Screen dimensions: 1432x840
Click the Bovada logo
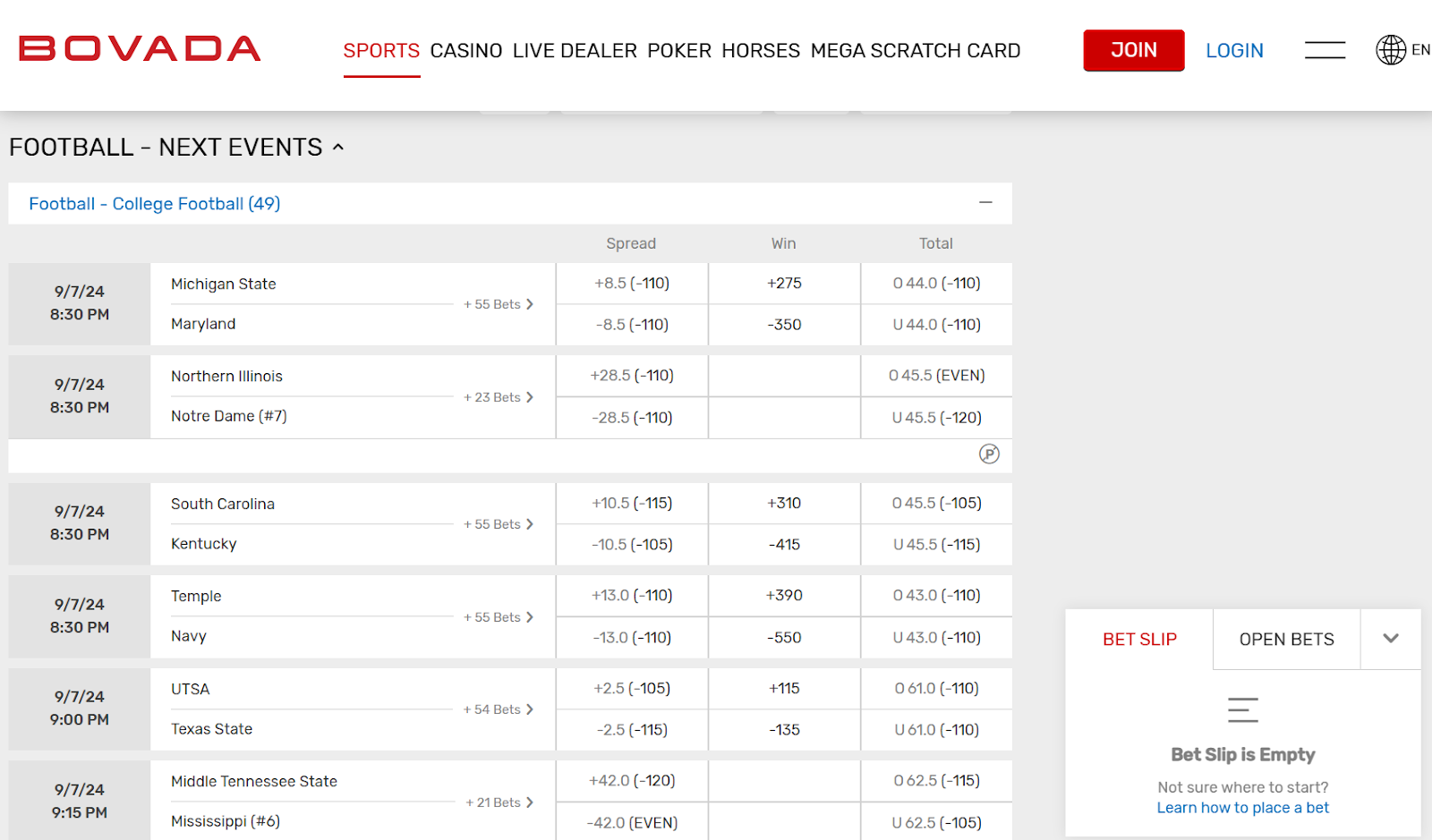point(140,48)
